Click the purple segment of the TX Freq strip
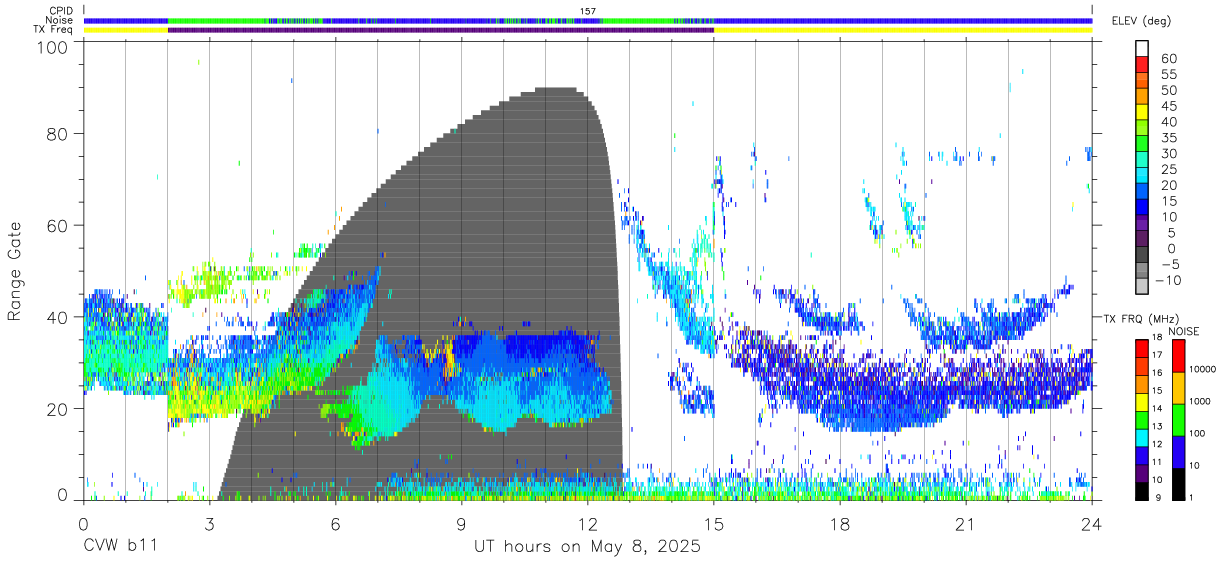The image size is (1228, 567). (440, 30)
